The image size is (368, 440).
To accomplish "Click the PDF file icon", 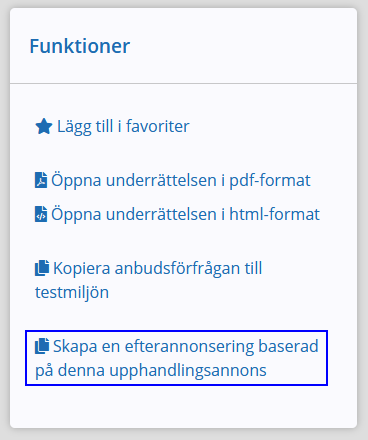I will click(x=41, y=180).
